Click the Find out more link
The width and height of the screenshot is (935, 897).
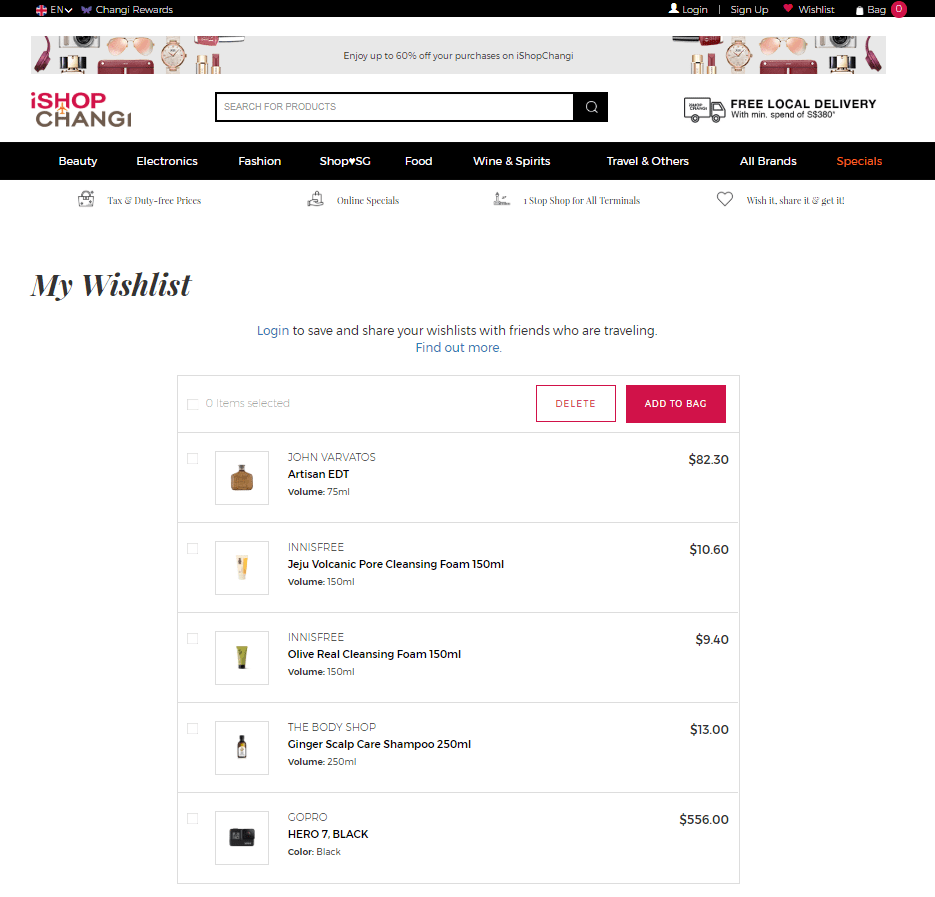[459, 348]
